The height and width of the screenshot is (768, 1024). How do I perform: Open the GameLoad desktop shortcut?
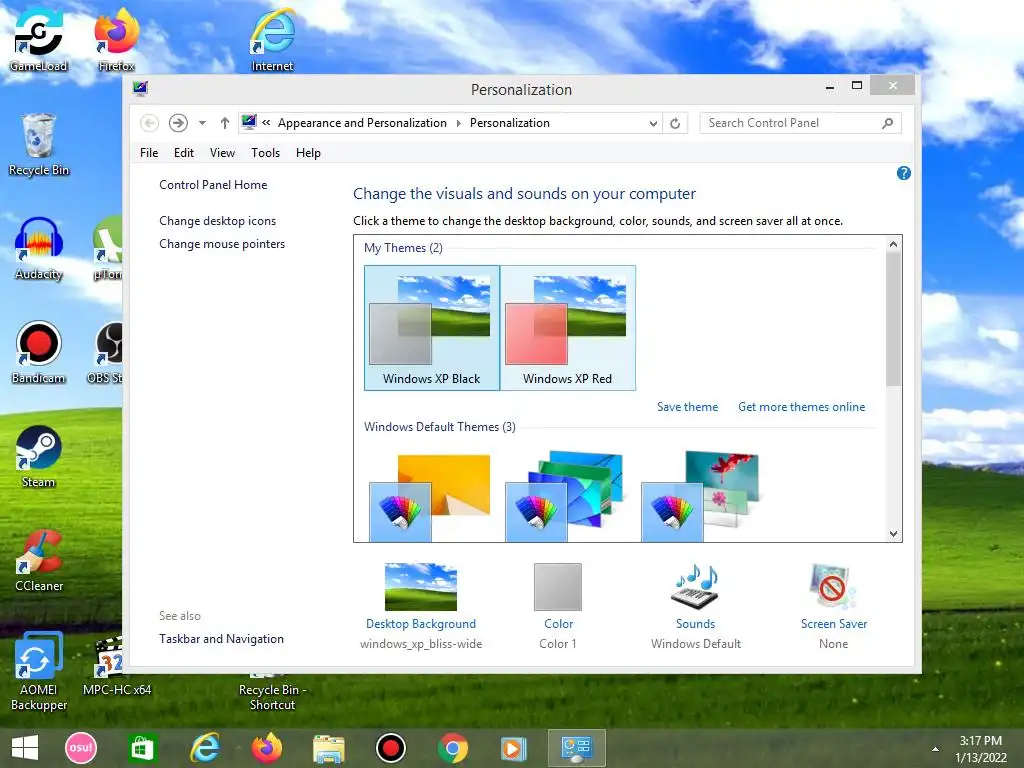pyautogui.click(x=39, y=38)
